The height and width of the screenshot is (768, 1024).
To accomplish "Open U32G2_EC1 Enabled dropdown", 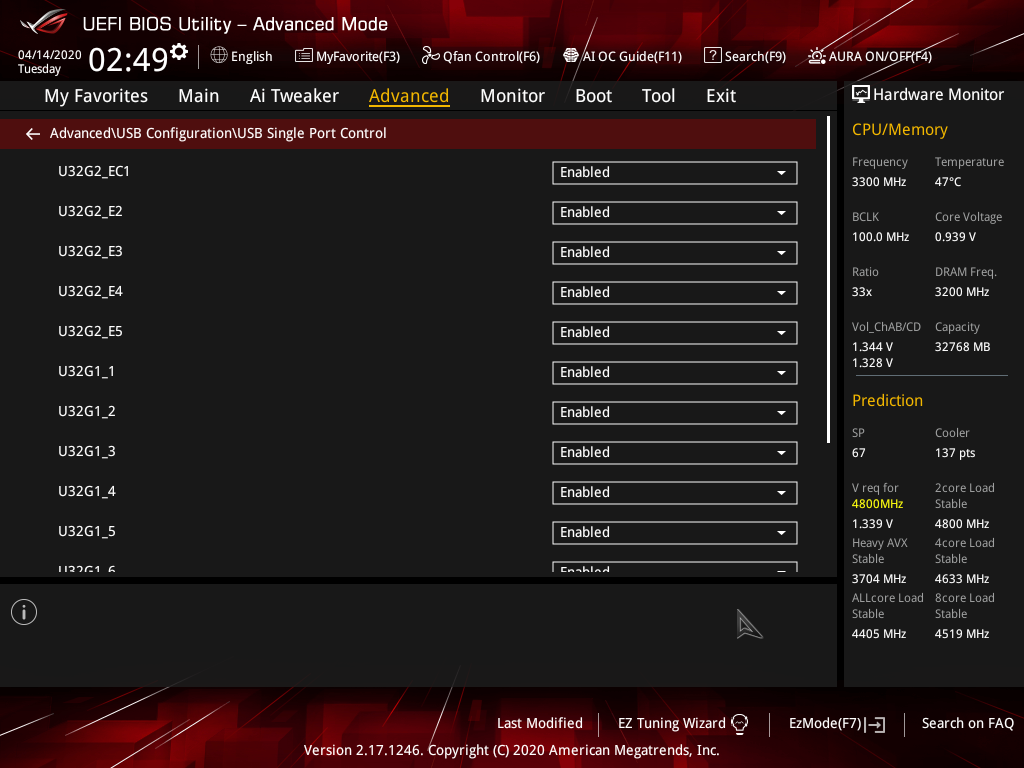I will pyautogui.click(x=675, y=173).
